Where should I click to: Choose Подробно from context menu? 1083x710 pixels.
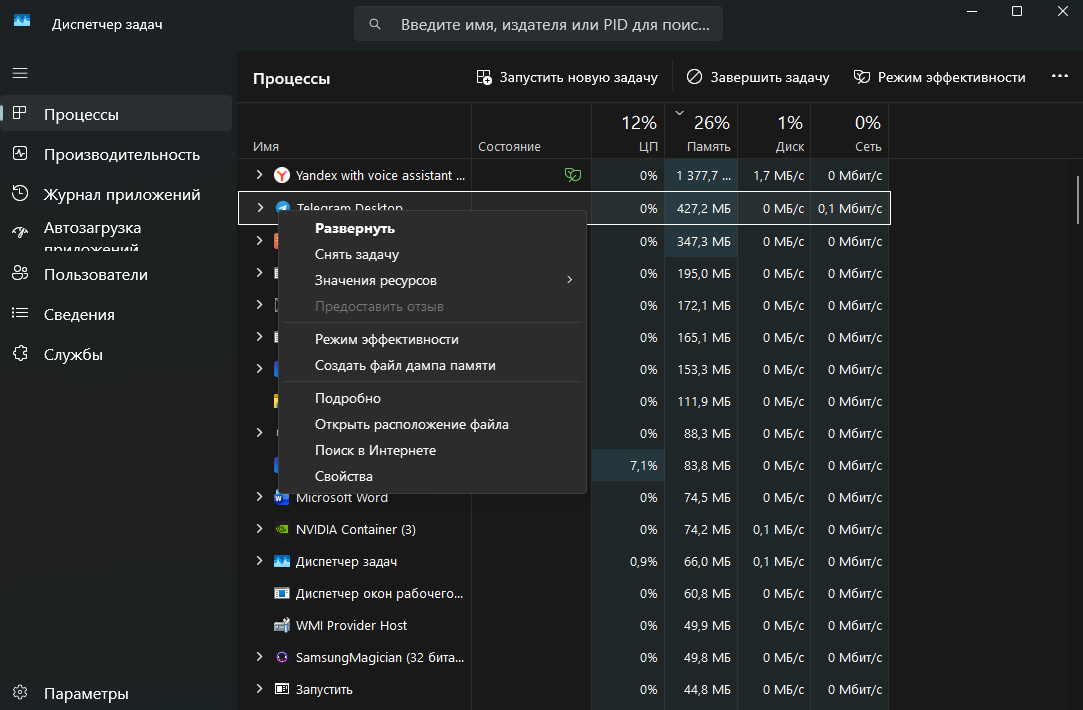click(x=432, y=399)
